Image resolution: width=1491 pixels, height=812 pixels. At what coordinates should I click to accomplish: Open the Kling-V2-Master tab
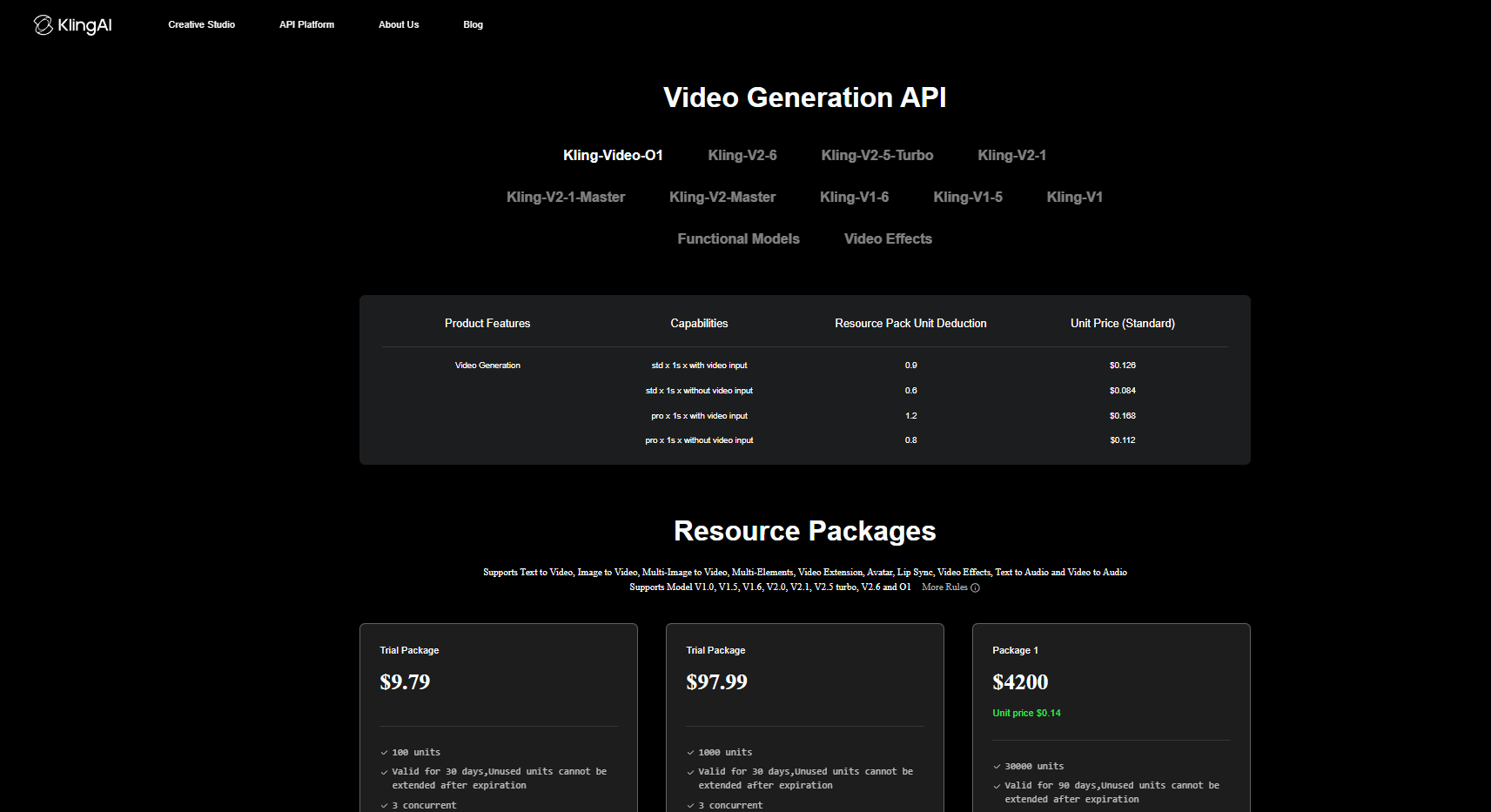722,197
